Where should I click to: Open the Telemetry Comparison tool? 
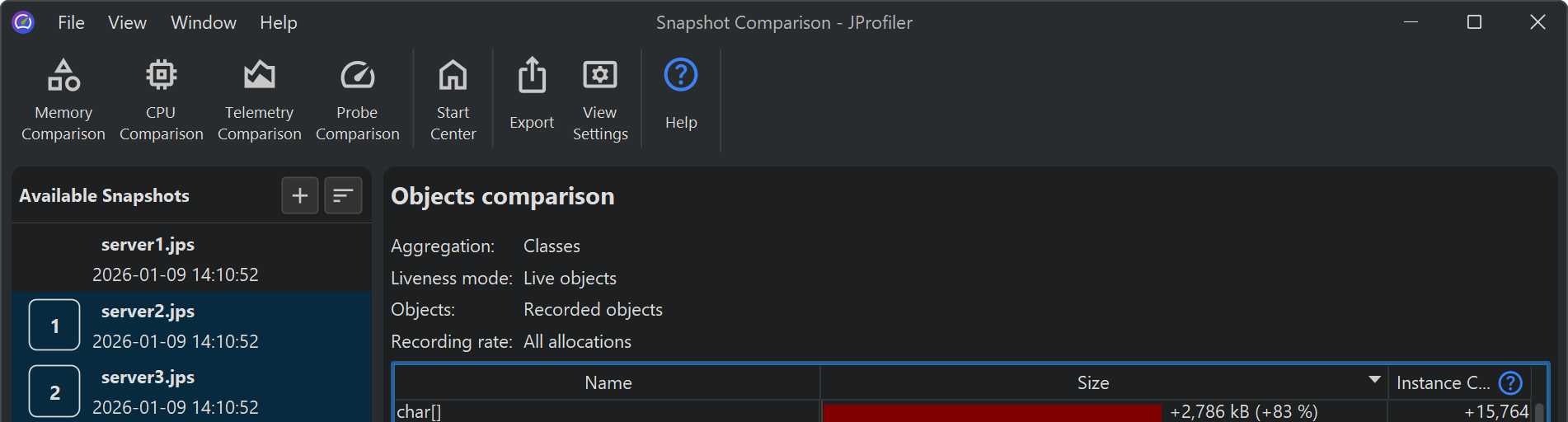[259, 99]
